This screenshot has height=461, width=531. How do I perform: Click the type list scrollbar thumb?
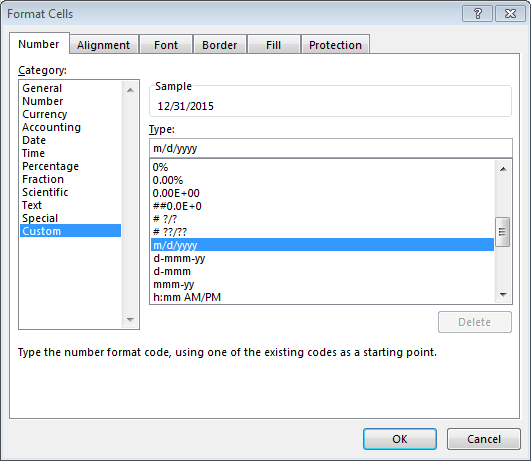[x=503, y=232]
